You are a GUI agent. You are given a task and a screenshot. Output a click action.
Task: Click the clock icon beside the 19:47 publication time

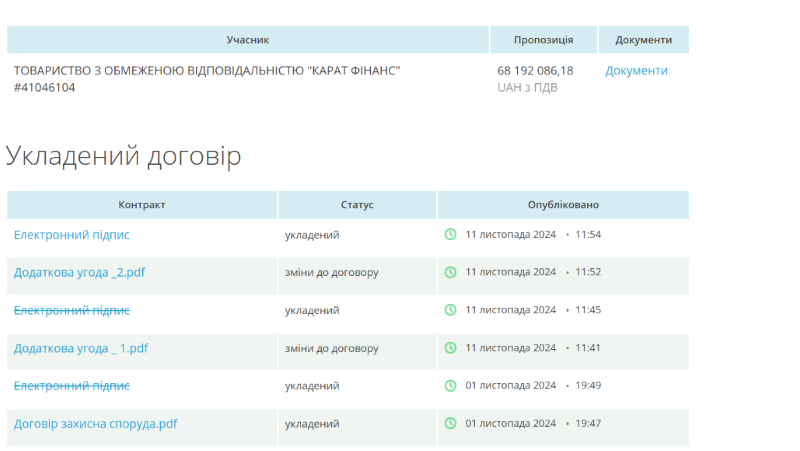450,424
